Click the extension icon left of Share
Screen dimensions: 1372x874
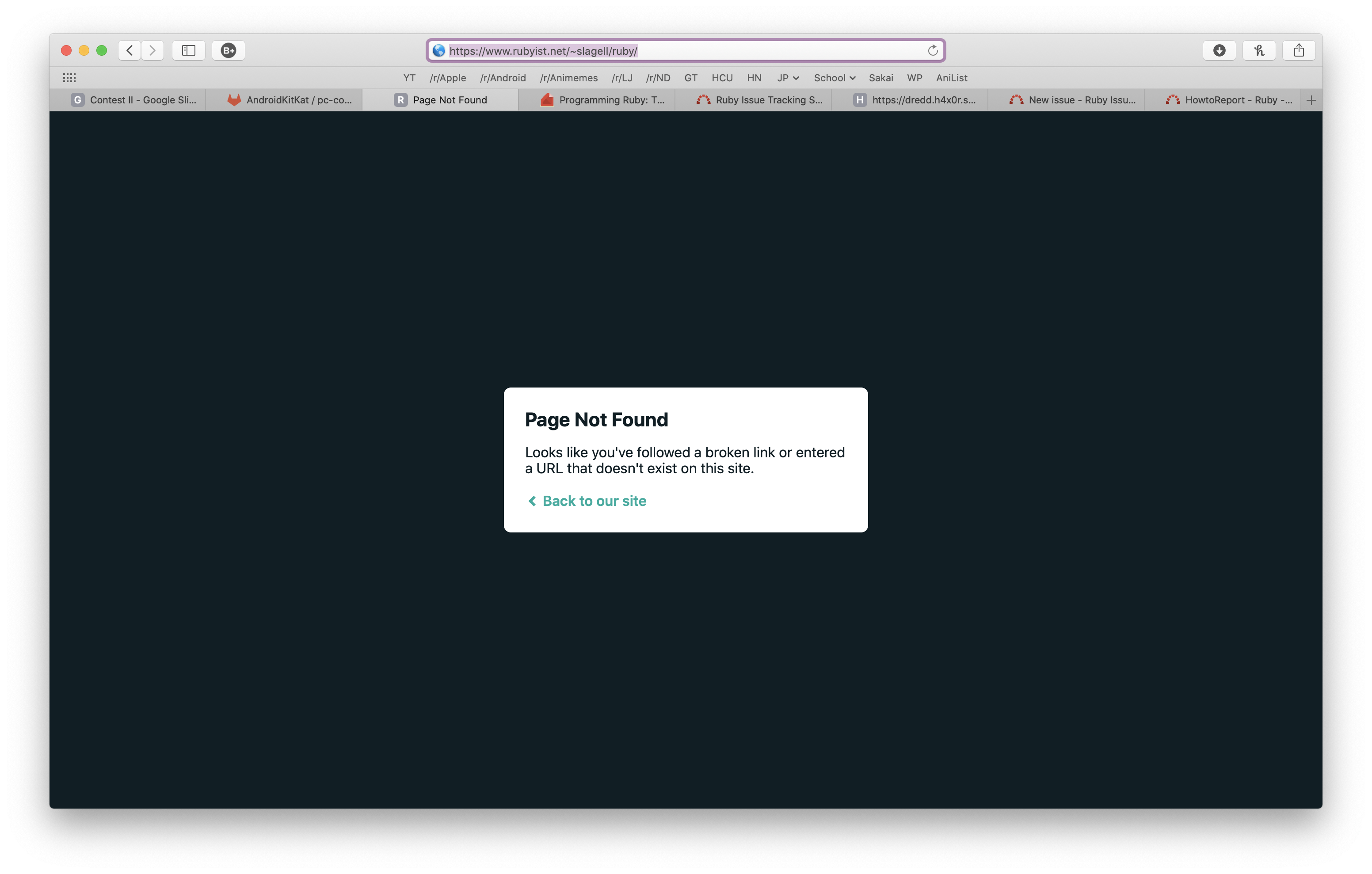1258,50
